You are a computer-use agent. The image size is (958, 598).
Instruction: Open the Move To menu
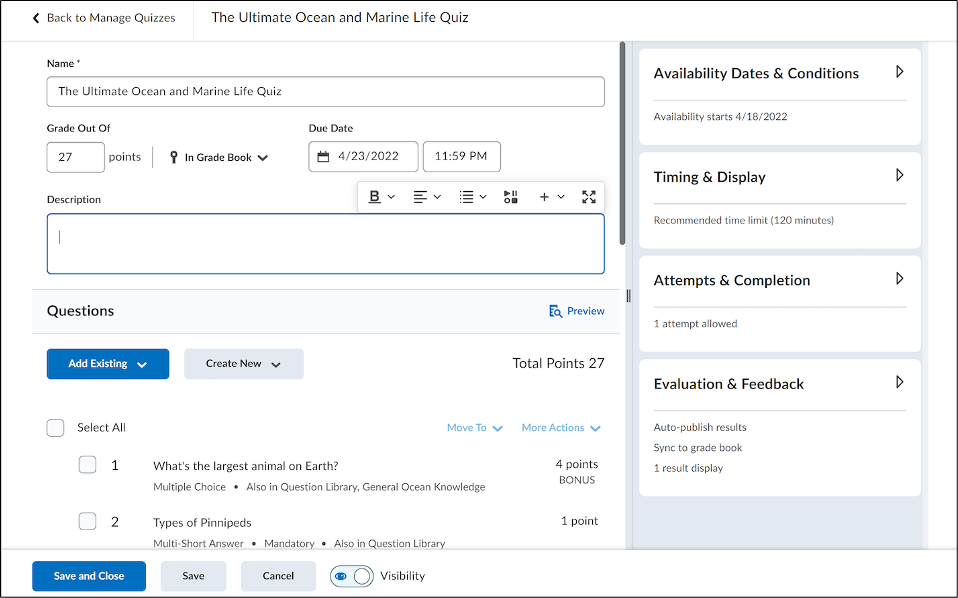point(475,428)
